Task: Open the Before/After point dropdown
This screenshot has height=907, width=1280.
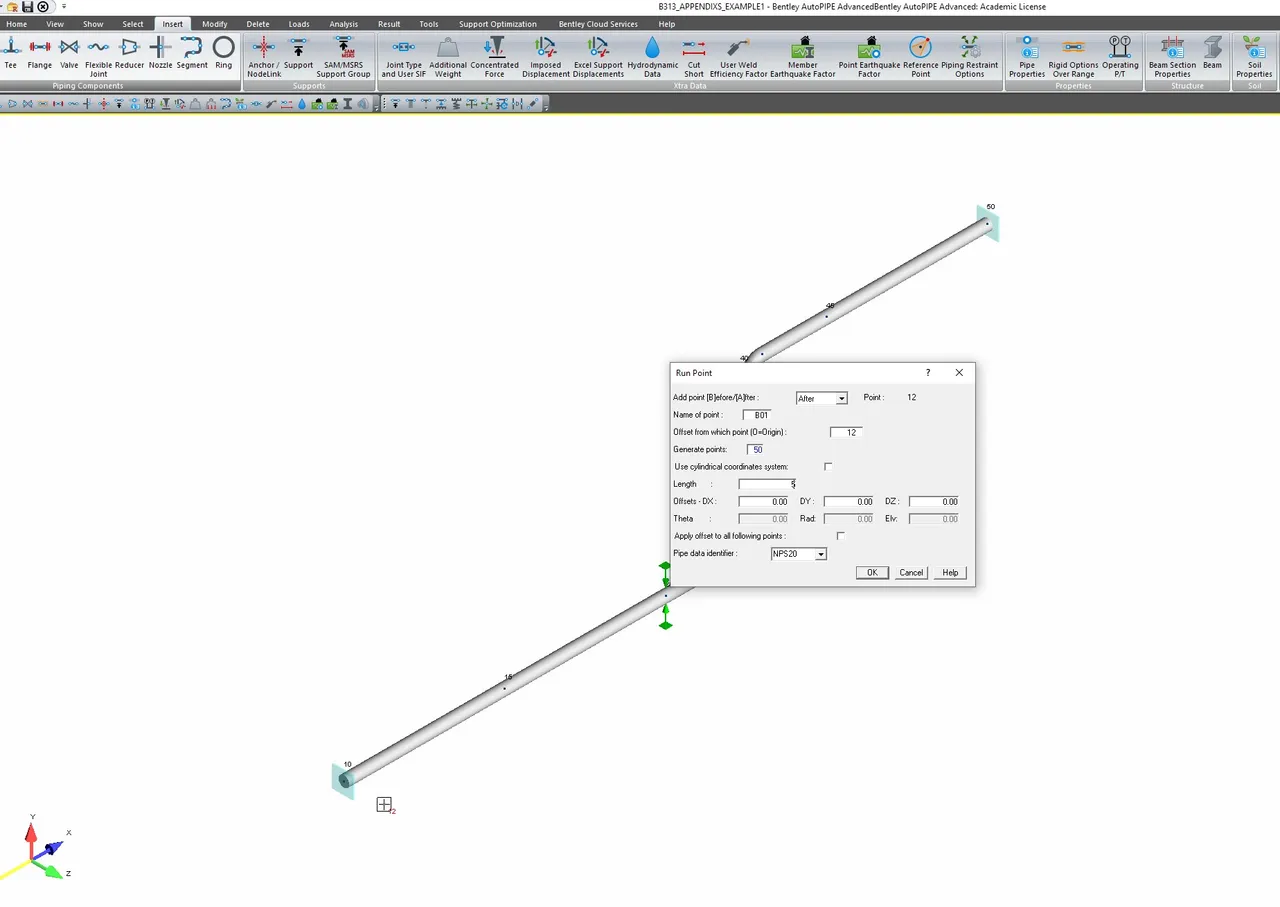Action: [x=822, y=398]
